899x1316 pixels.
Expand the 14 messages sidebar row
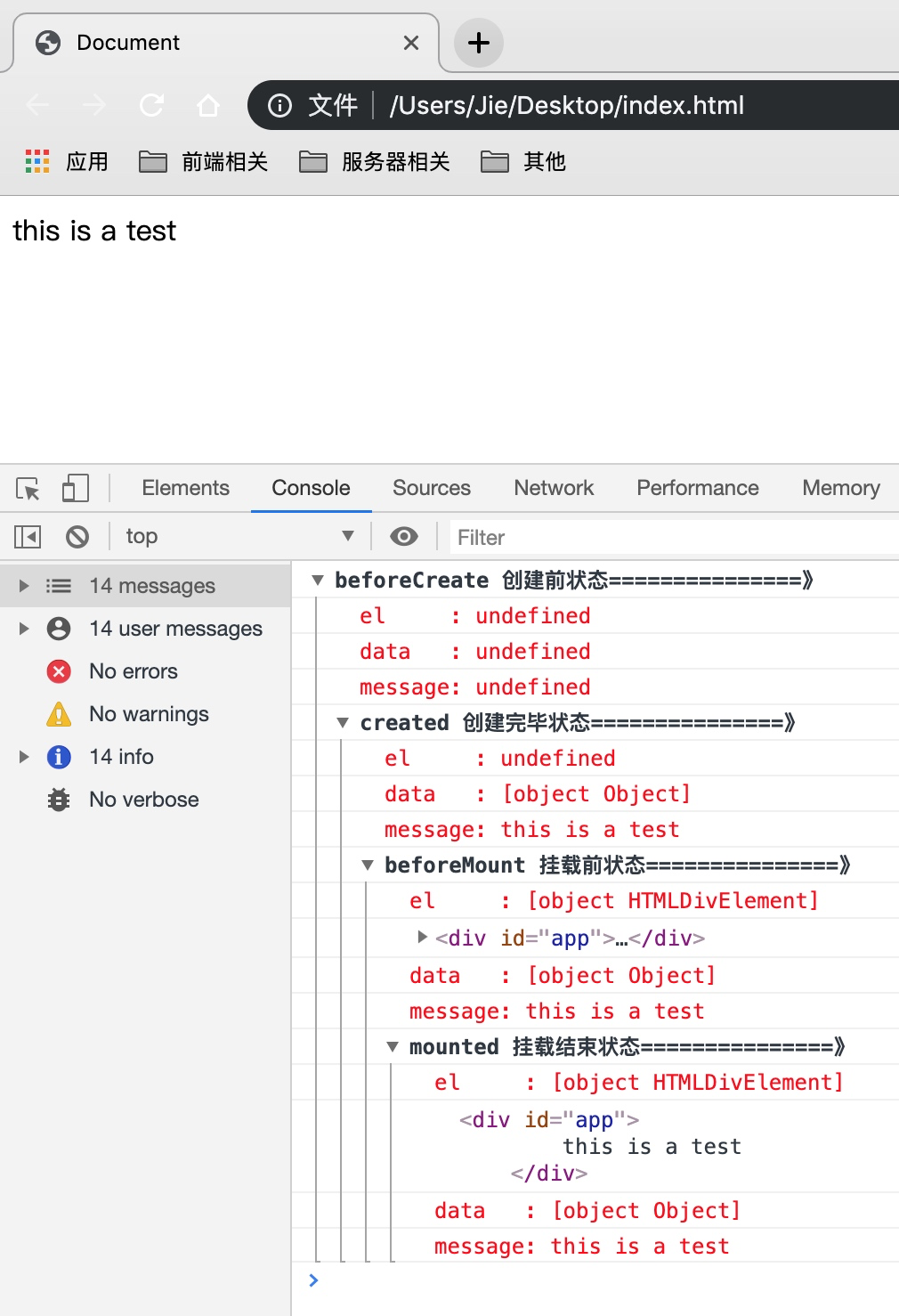(24, 586)
